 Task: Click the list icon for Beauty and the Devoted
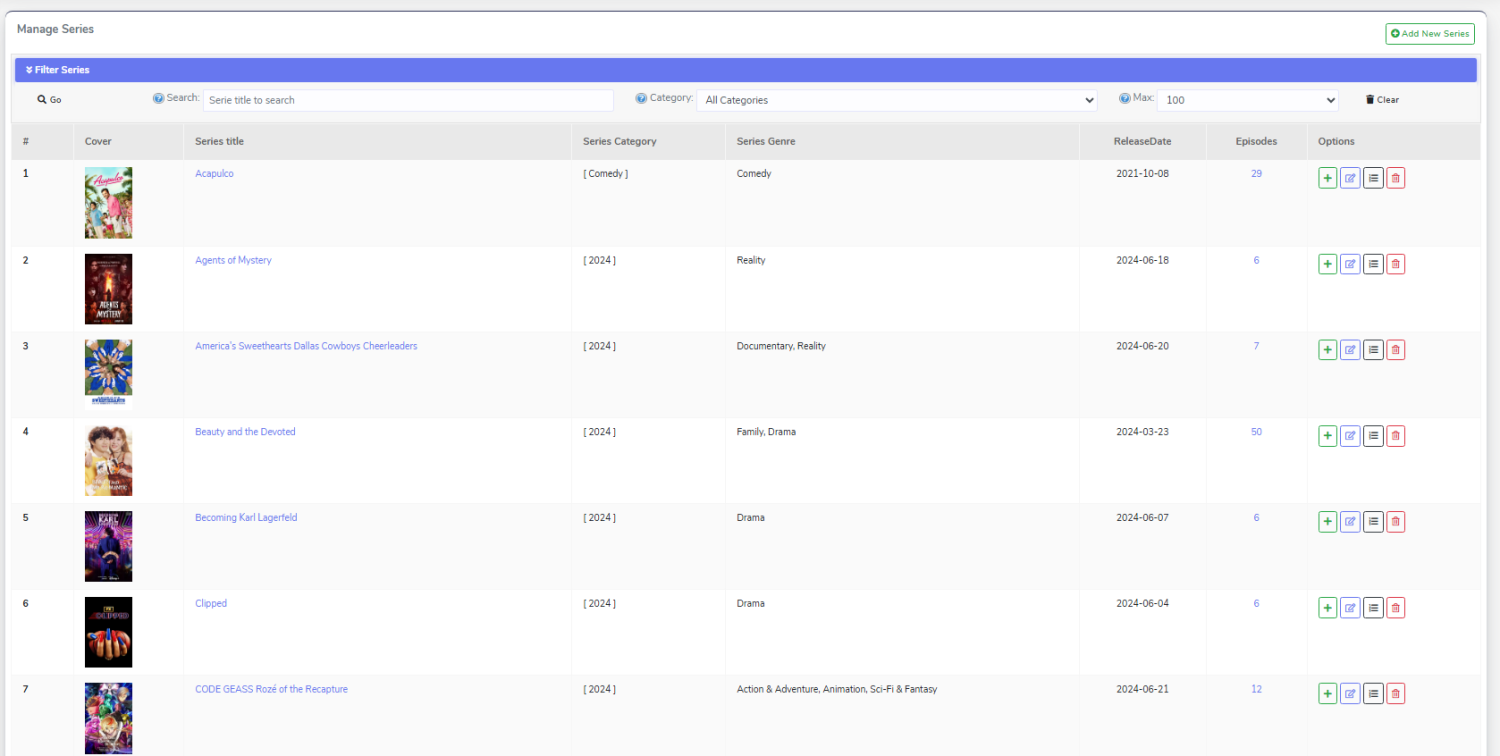[x=1373, y=436]
